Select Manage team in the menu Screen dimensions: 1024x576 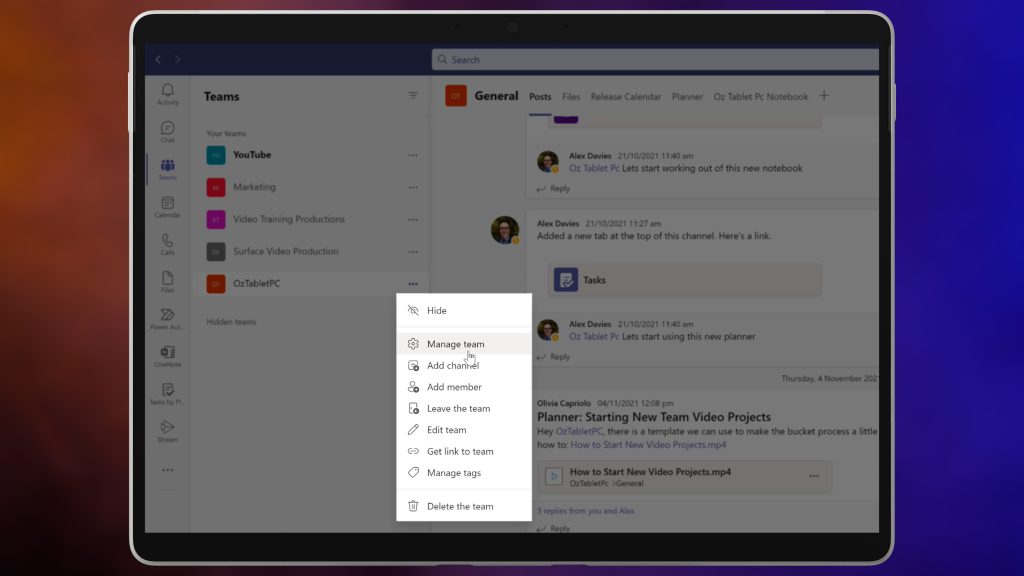coord(464,344)
